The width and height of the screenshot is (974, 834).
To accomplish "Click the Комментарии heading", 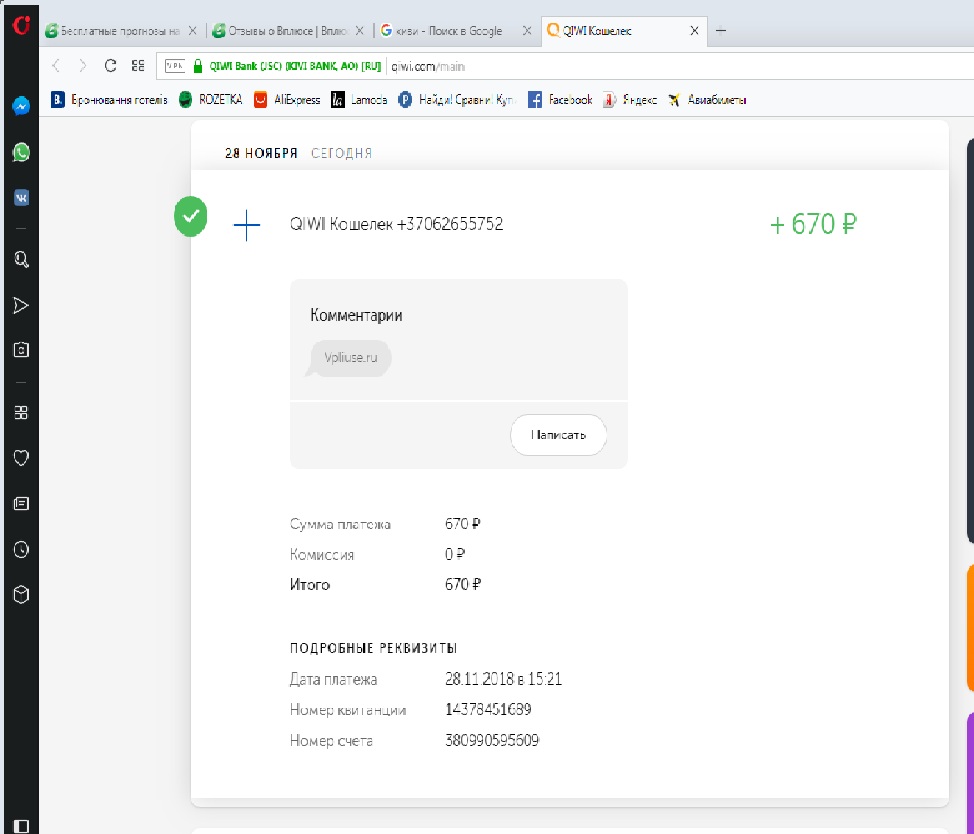I will pyautogui.click(x=356, y=315).
